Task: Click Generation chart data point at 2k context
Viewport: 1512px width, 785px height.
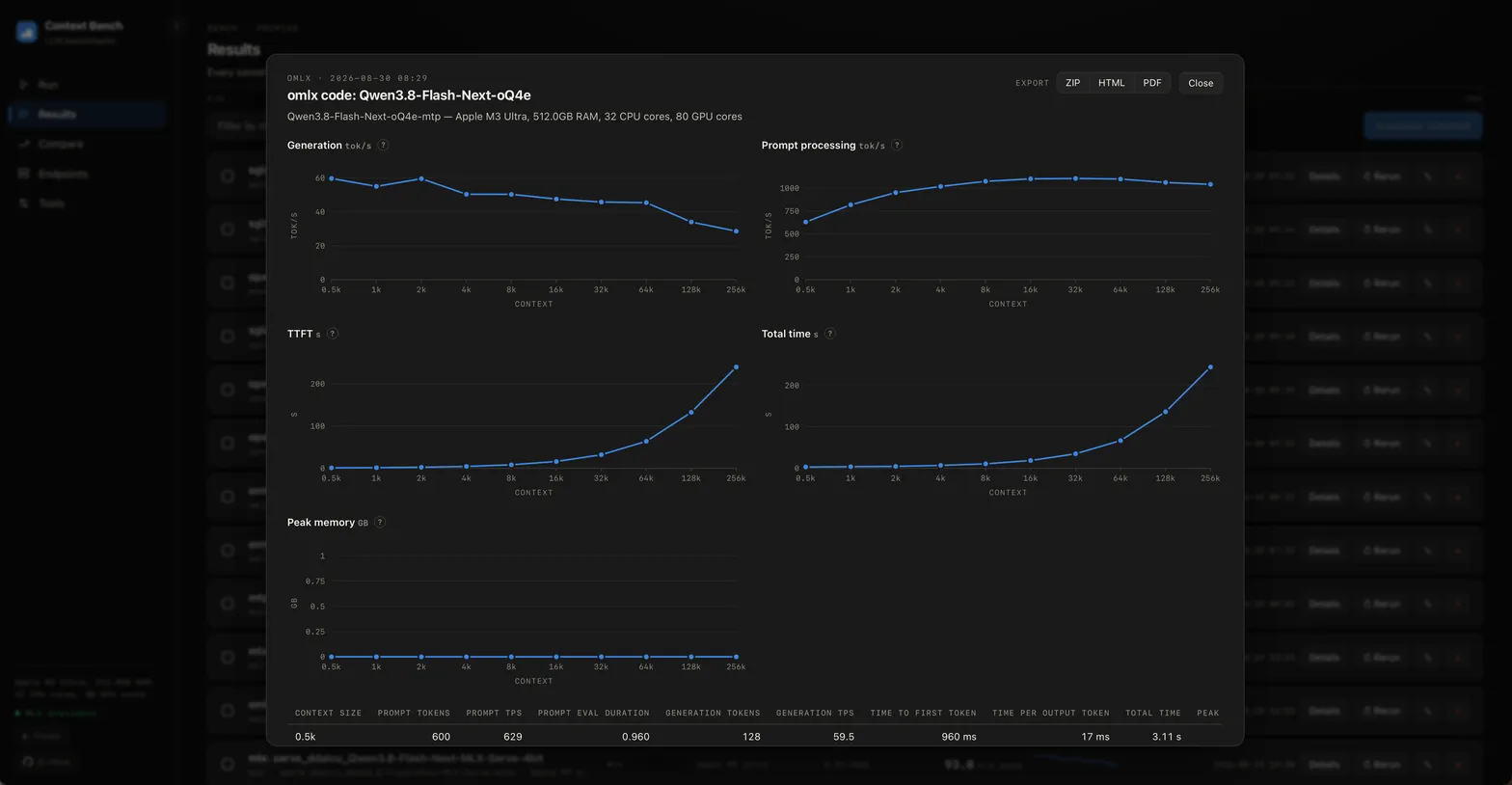Action: pyautogui.click(x=421, y=178)
